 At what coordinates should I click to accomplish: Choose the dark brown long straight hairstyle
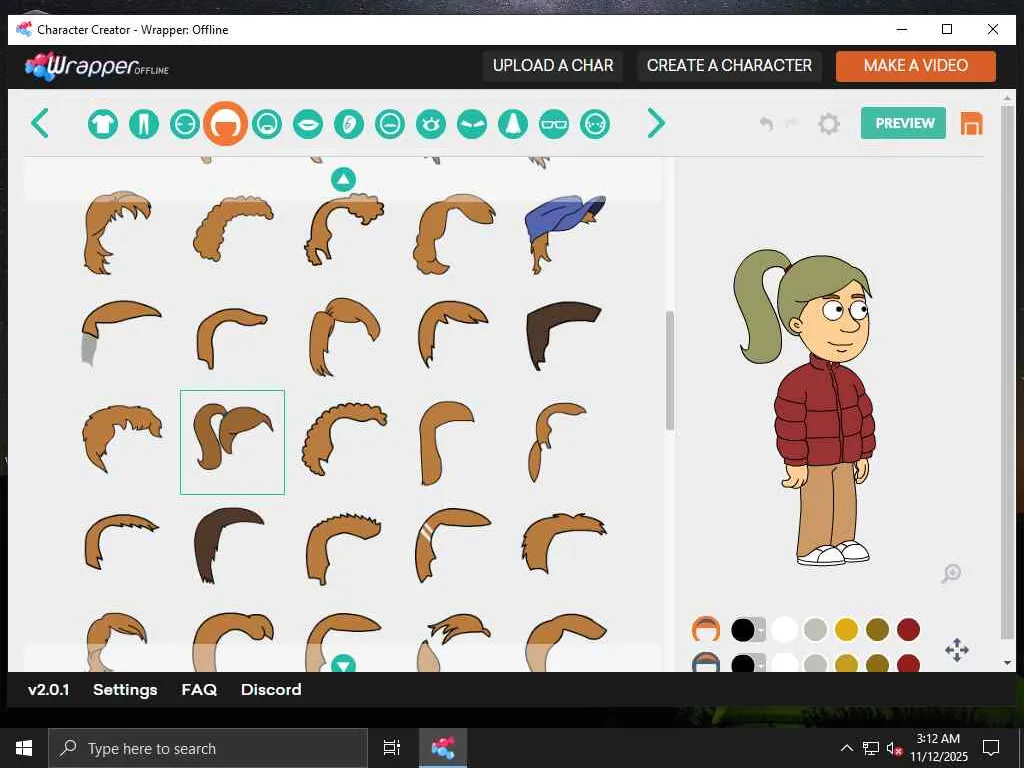click(x=229, y=544)
